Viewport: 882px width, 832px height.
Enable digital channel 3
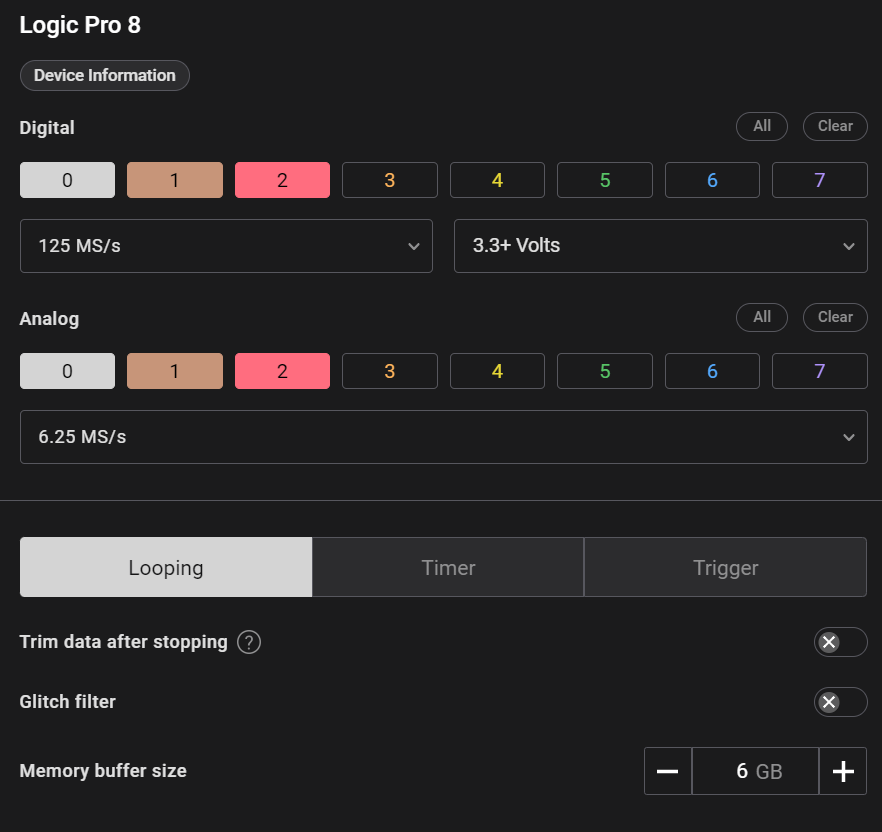pos(389,180)
